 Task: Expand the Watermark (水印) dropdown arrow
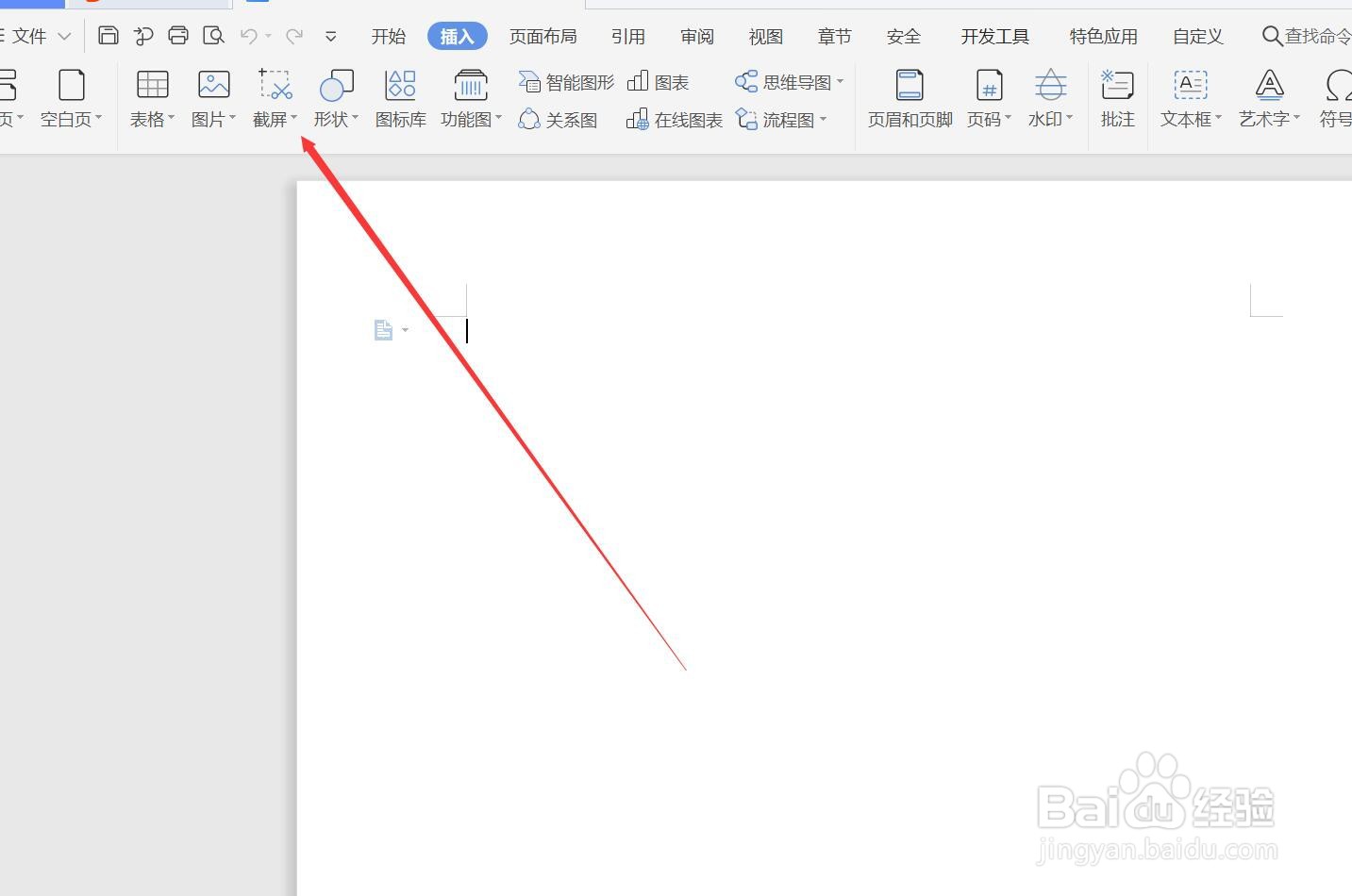(1069, 119)
